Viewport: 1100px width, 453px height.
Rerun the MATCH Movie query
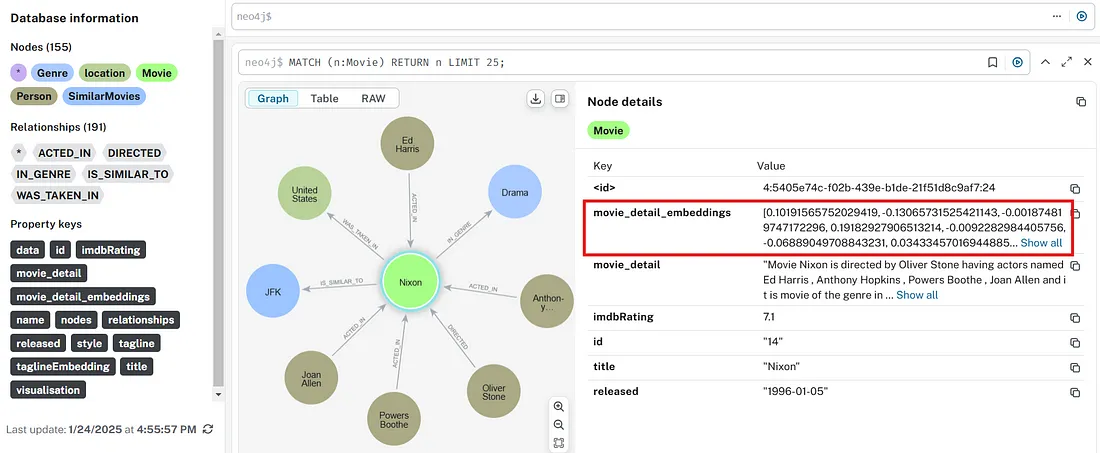coord(1017,62)
